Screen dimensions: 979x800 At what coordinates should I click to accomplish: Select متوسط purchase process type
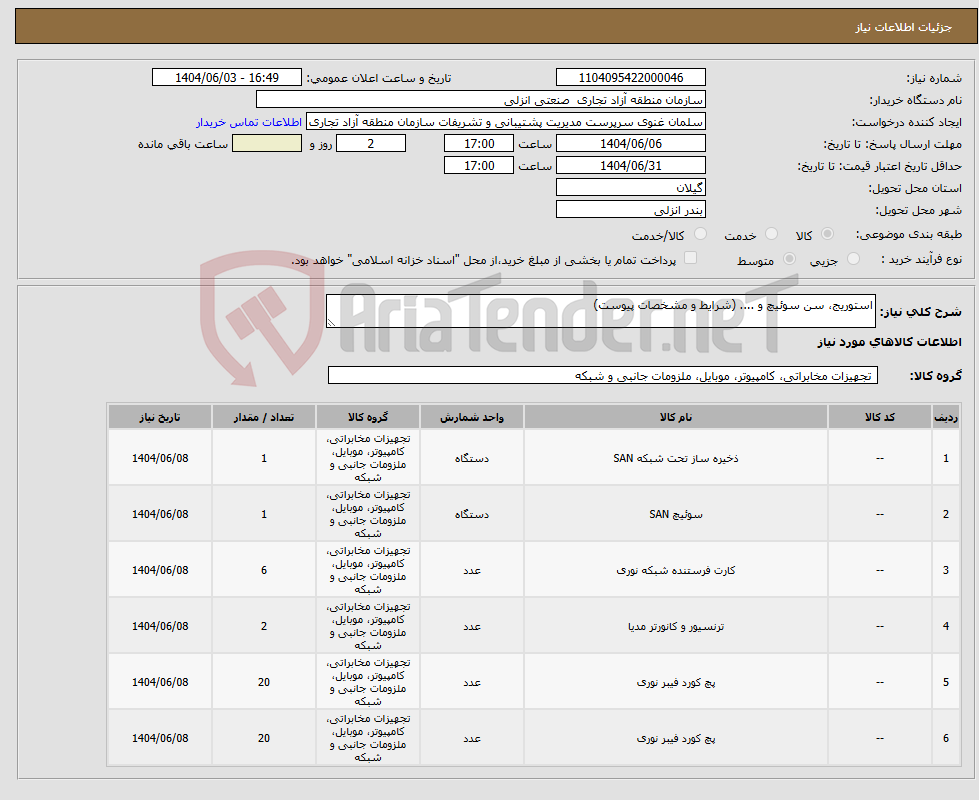click(x=790, y=259)
